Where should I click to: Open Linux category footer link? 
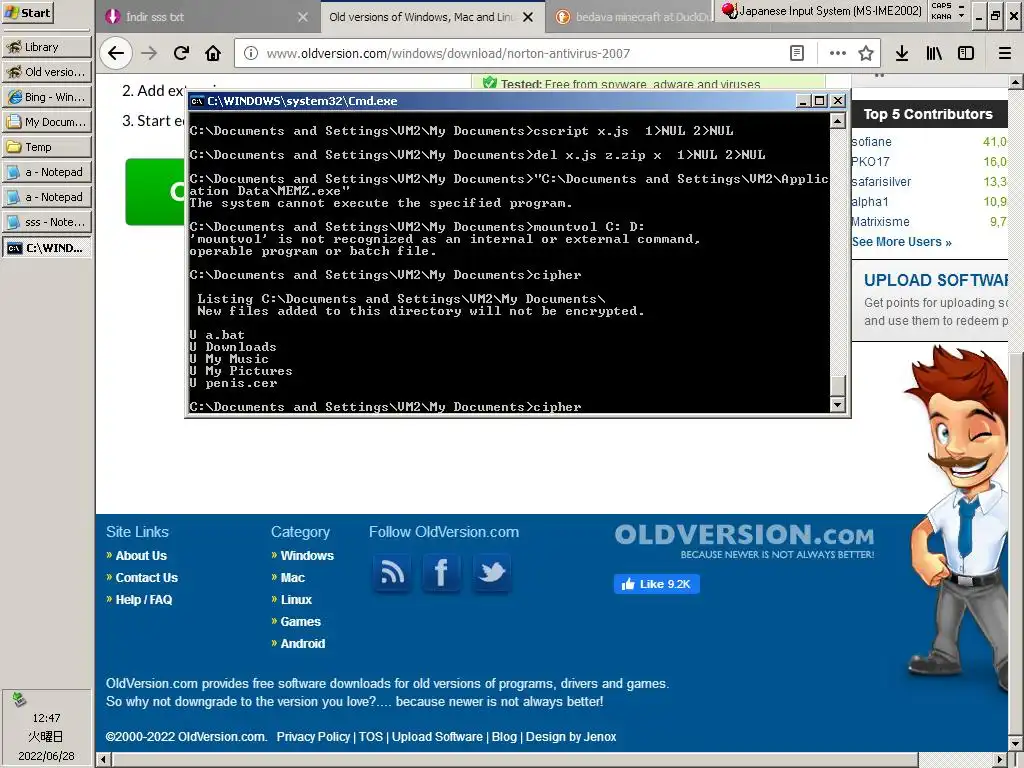(296, 600)
